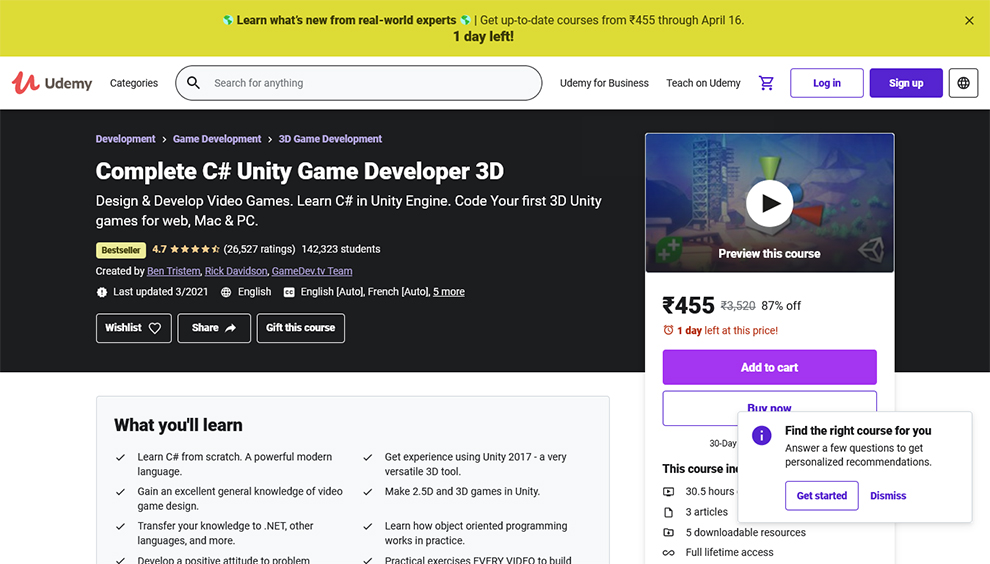
Task: Click the Buy now button
Action: [769, 408]
